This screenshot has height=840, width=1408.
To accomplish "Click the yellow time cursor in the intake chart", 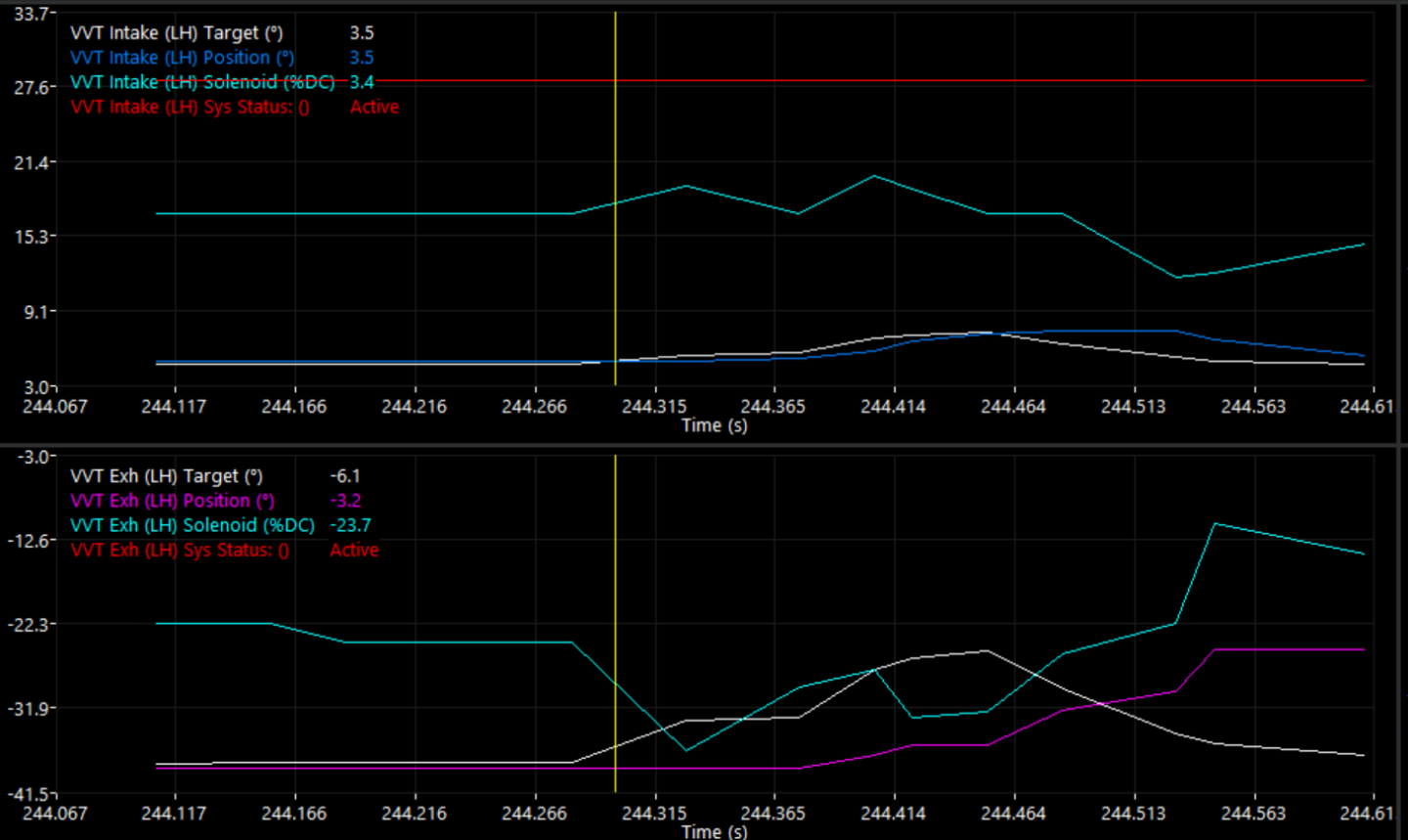I will coord(615,244).
